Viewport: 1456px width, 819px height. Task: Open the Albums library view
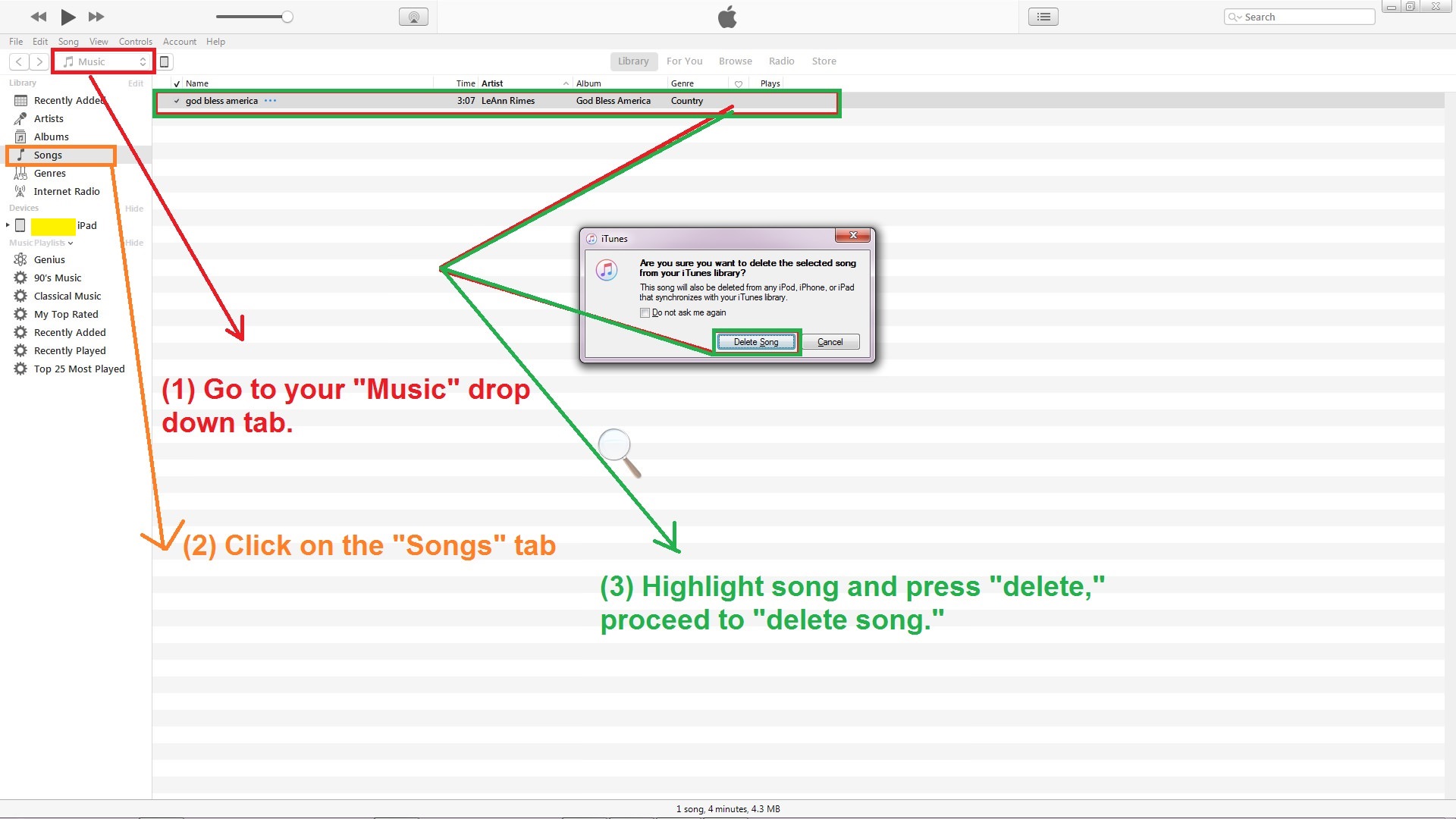[51, 136]
